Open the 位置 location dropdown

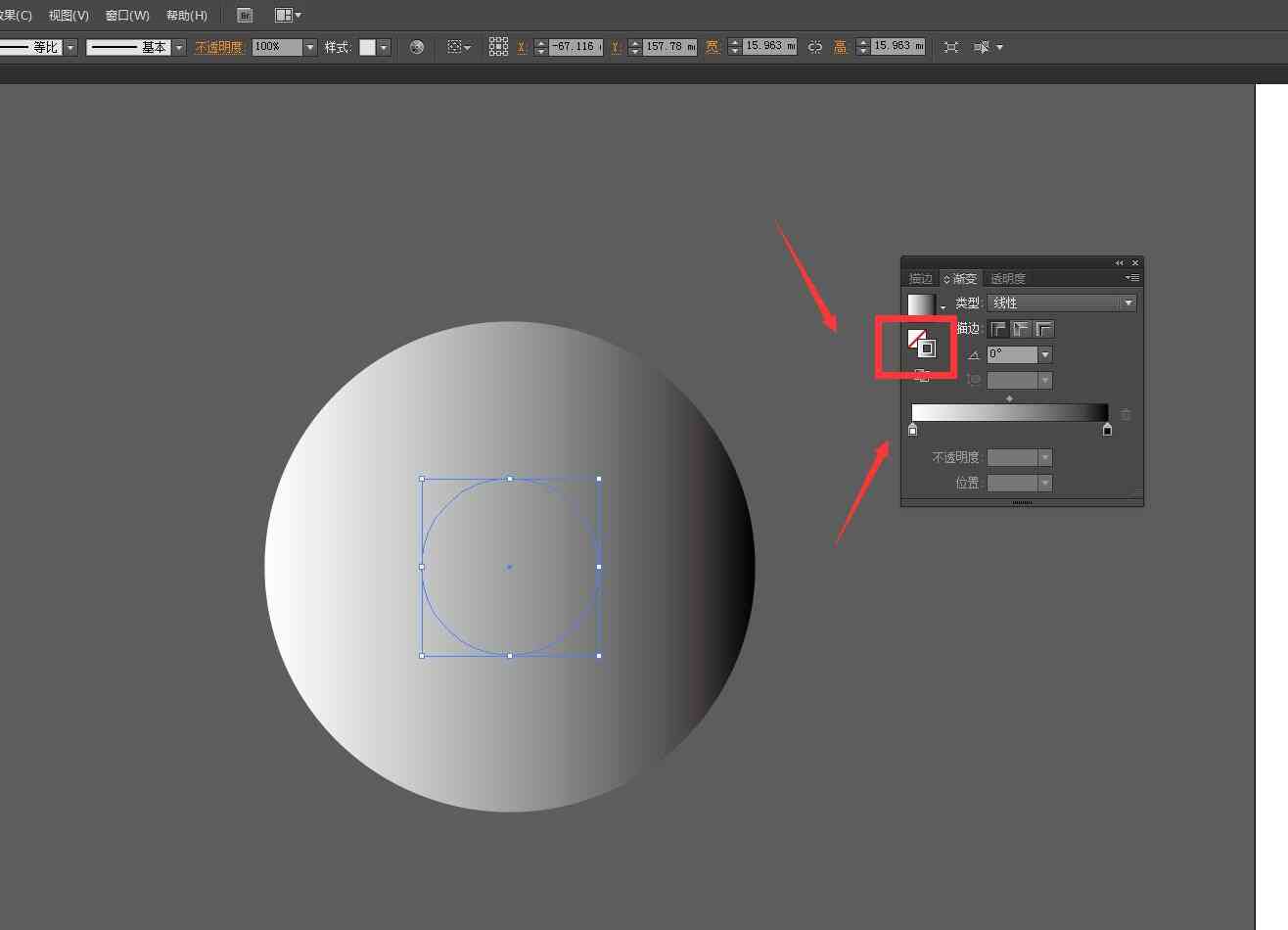(1045, 483)
